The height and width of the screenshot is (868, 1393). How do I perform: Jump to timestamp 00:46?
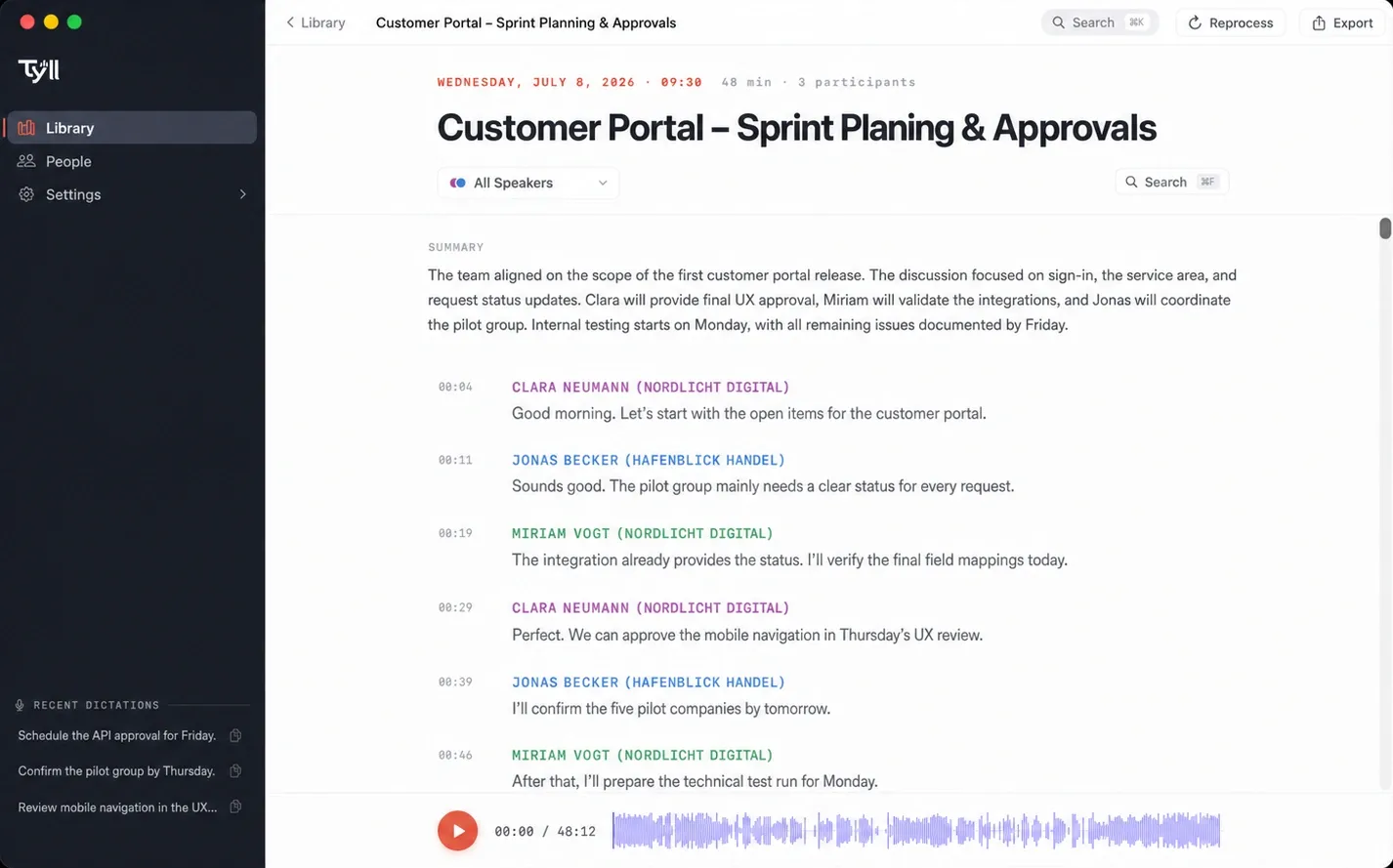(455, 755)
